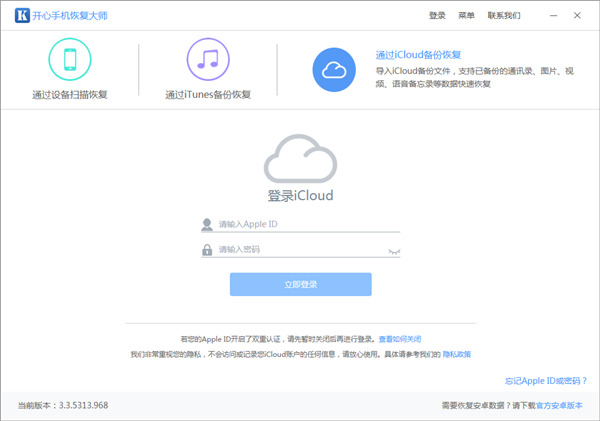The height and width of the screenshot is (421, 600).
Task: Click the 立即登录 button
Action: (x=301, y=284)
